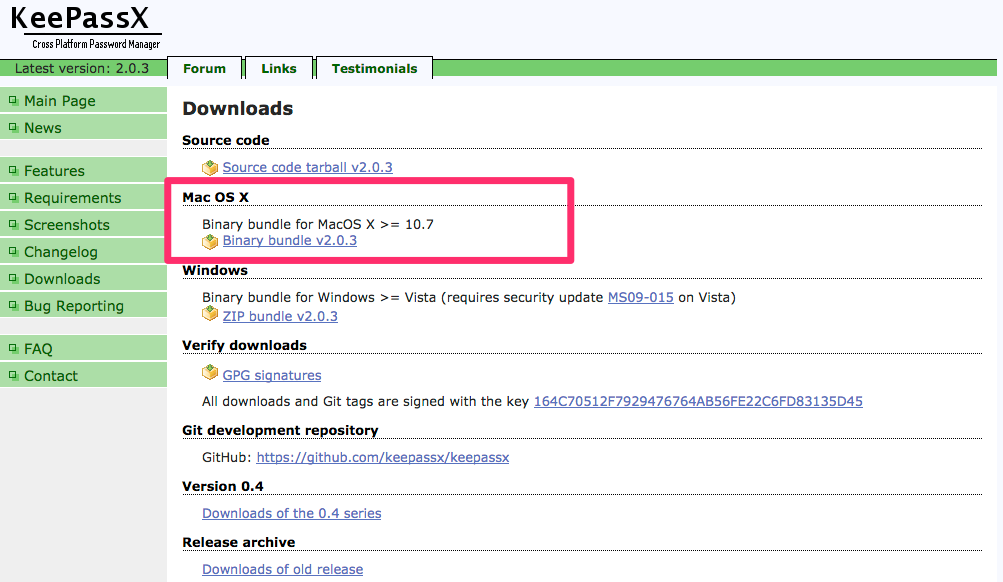Open the MS09-015 security update link

coord(640,297)
